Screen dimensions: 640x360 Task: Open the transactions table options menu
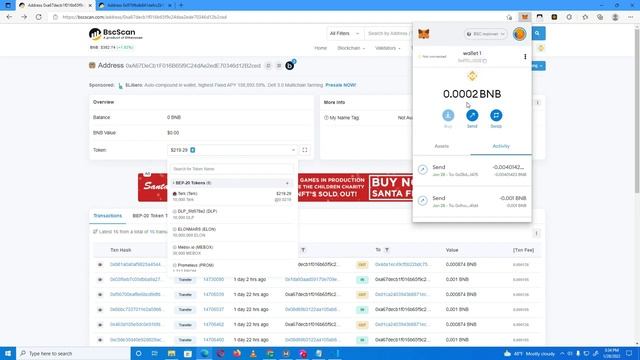click(x=536, y=233)
